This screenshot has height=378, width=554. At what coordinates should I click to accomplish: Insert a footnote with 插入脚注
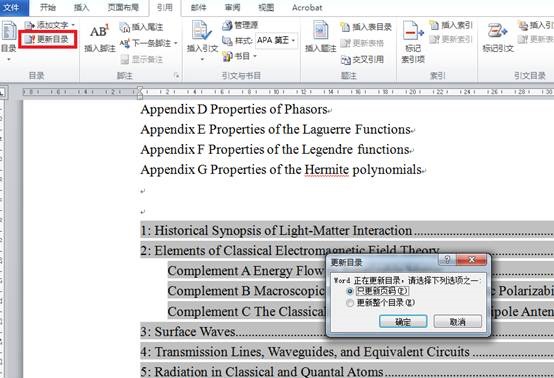click(100, 39)
